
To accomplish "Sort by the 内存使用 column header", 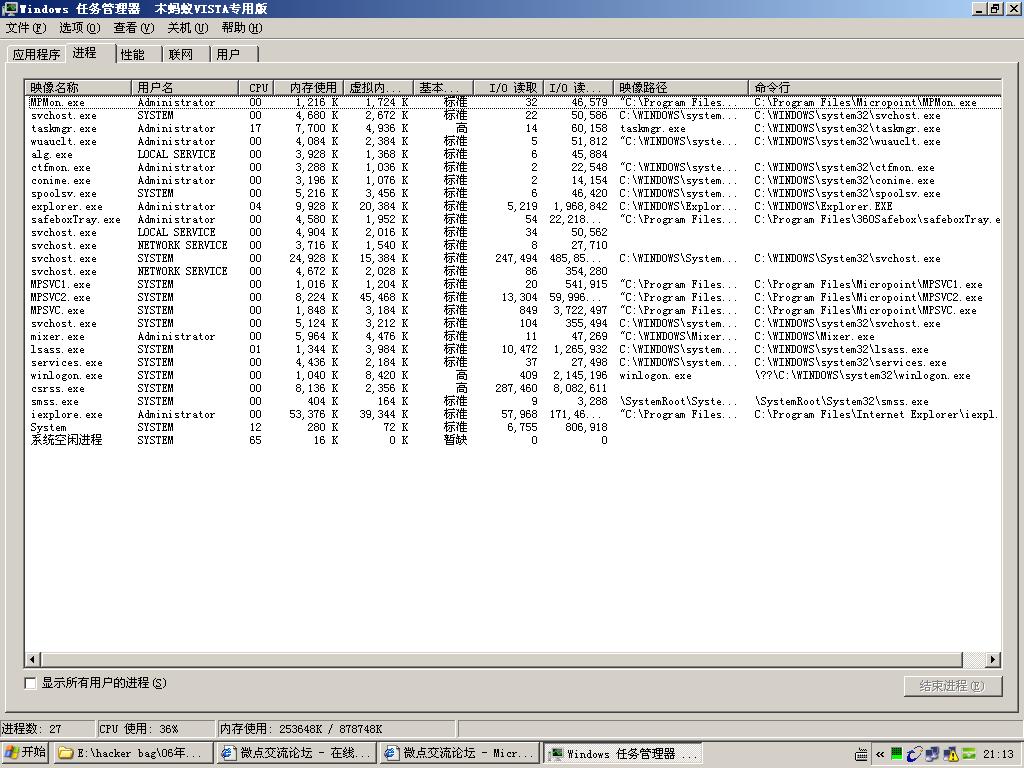I will point(309,88).
